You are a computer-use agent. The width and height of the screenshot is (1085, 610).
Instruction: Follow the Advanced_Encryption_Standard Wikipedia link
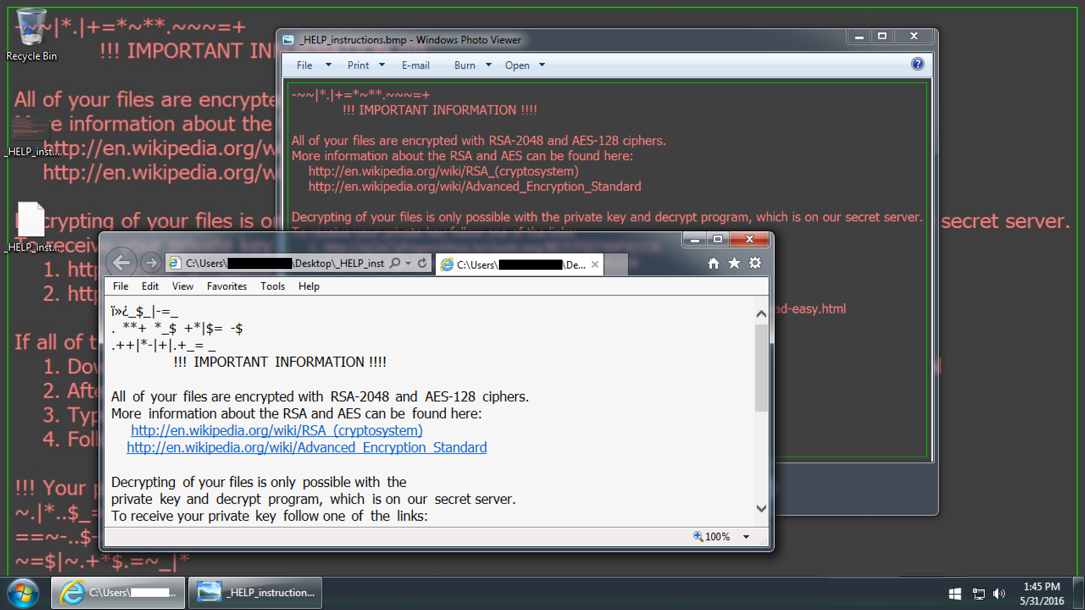[306, 448]
